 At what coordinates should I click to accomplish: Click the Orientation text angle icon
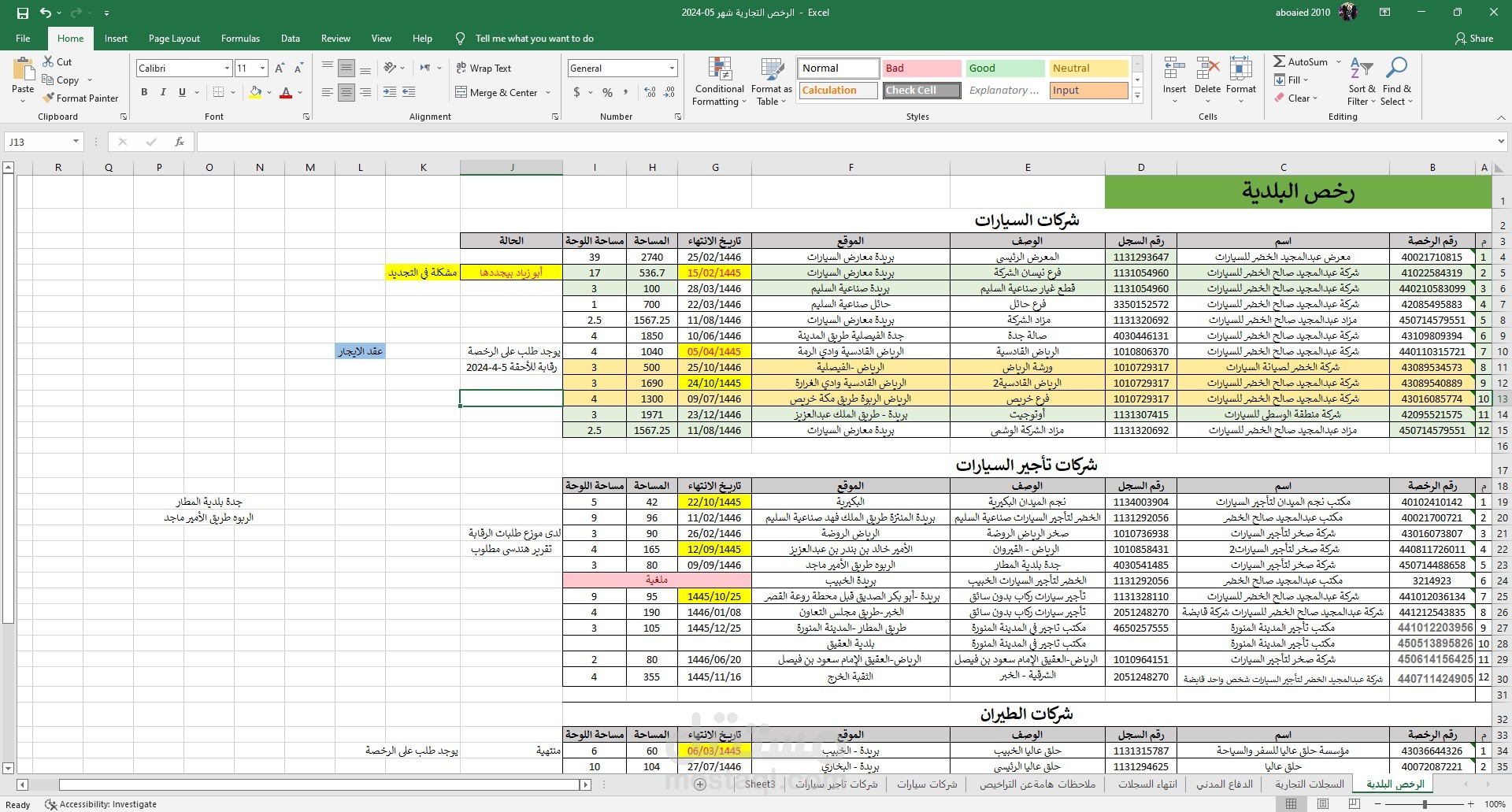coord(390,69)
